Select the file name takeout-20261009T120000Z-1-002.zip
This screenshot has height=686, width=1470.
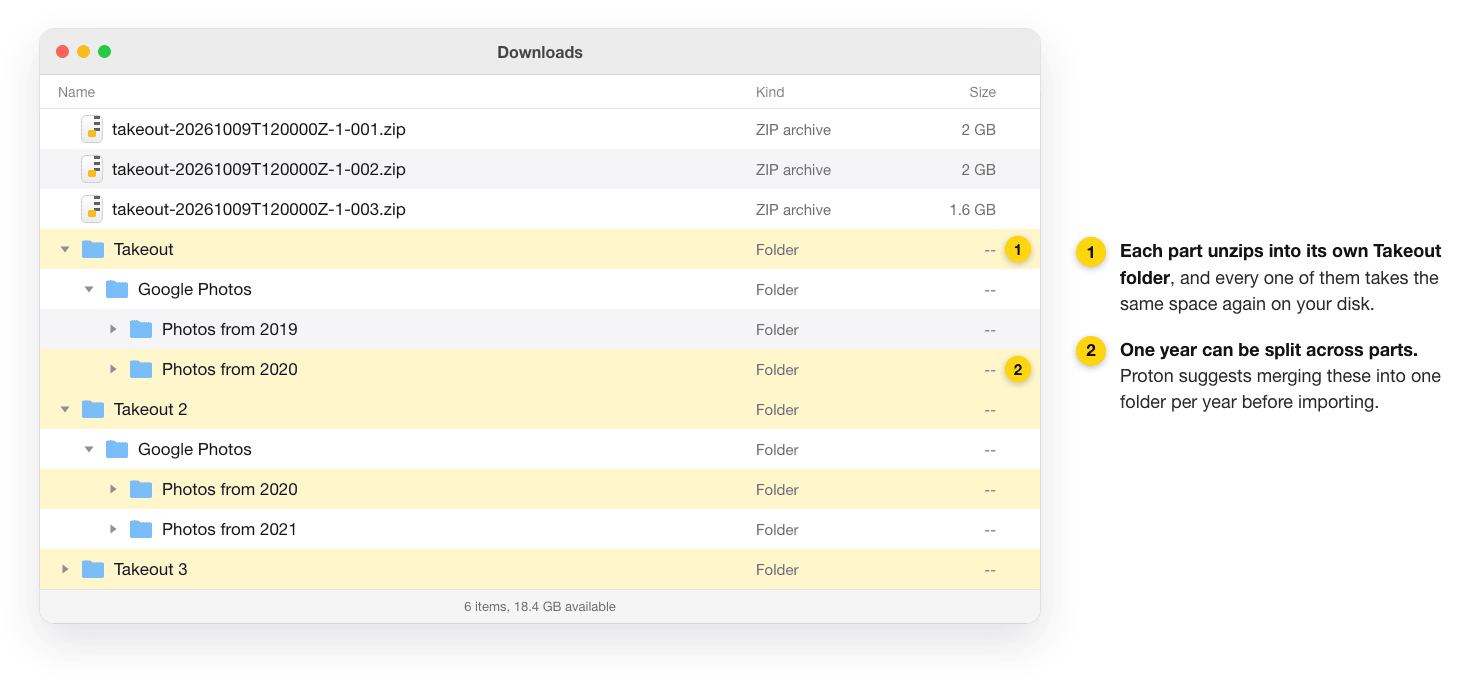(259, 169)
